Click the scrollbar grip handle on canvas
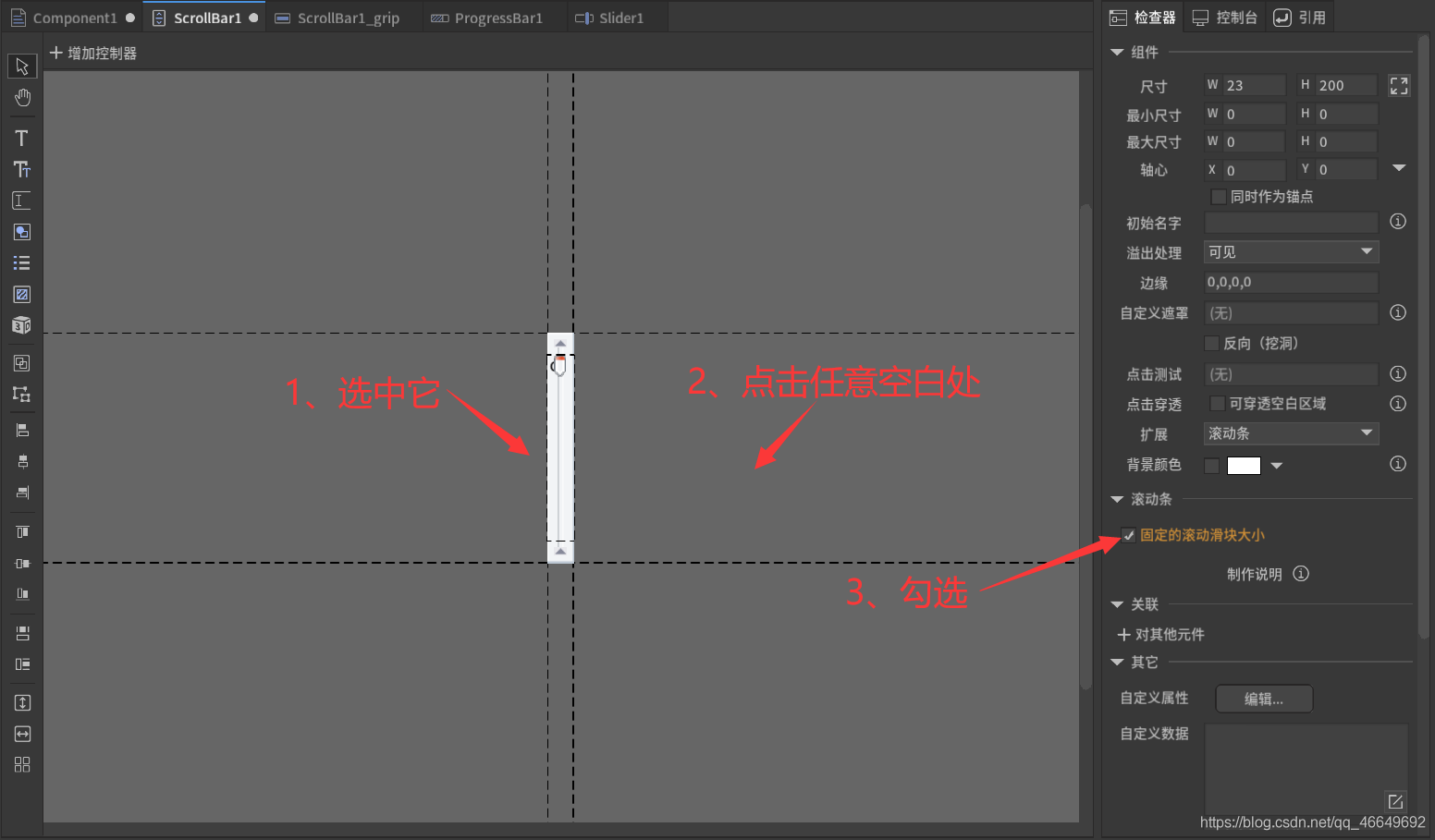1435x840 pixels. (559, 366)
